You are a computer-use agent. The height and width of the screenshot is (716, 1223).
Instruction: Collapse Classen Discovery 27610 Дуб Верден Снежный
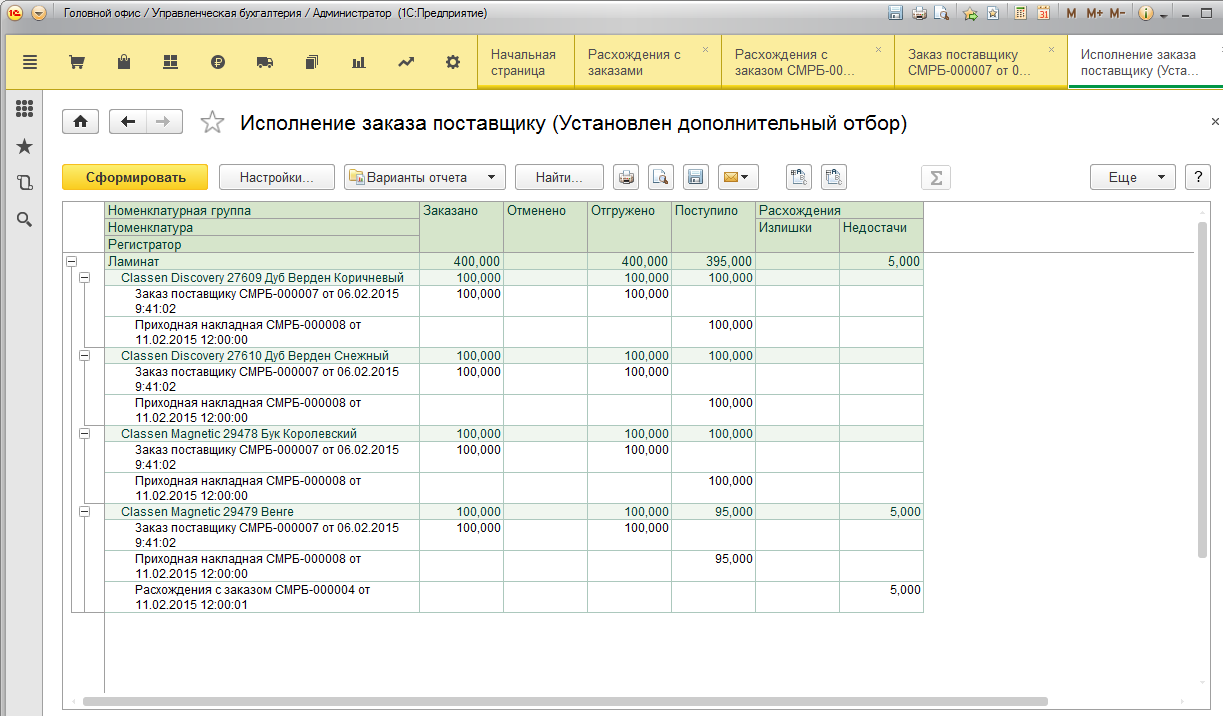(85, 355)
